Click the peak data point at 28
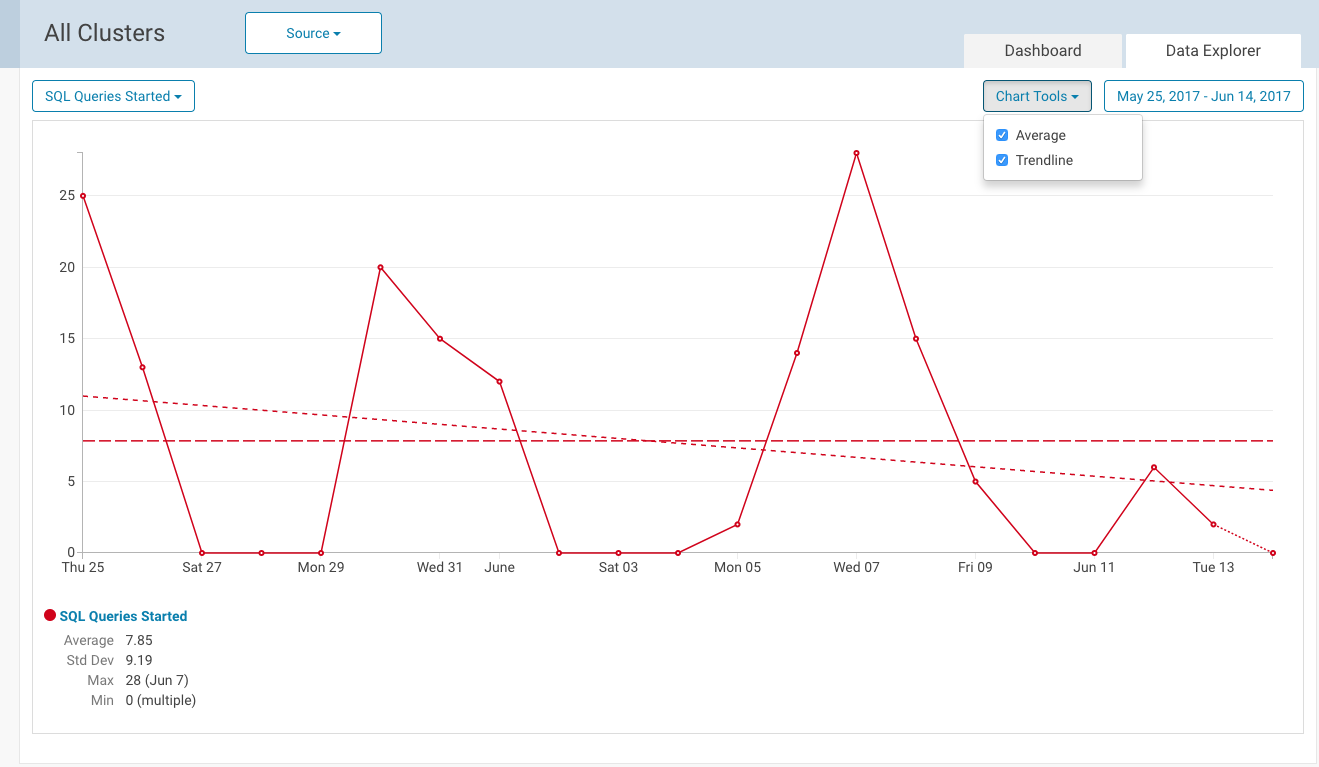This screenshot has height=767, width=1319. point(856,153)
